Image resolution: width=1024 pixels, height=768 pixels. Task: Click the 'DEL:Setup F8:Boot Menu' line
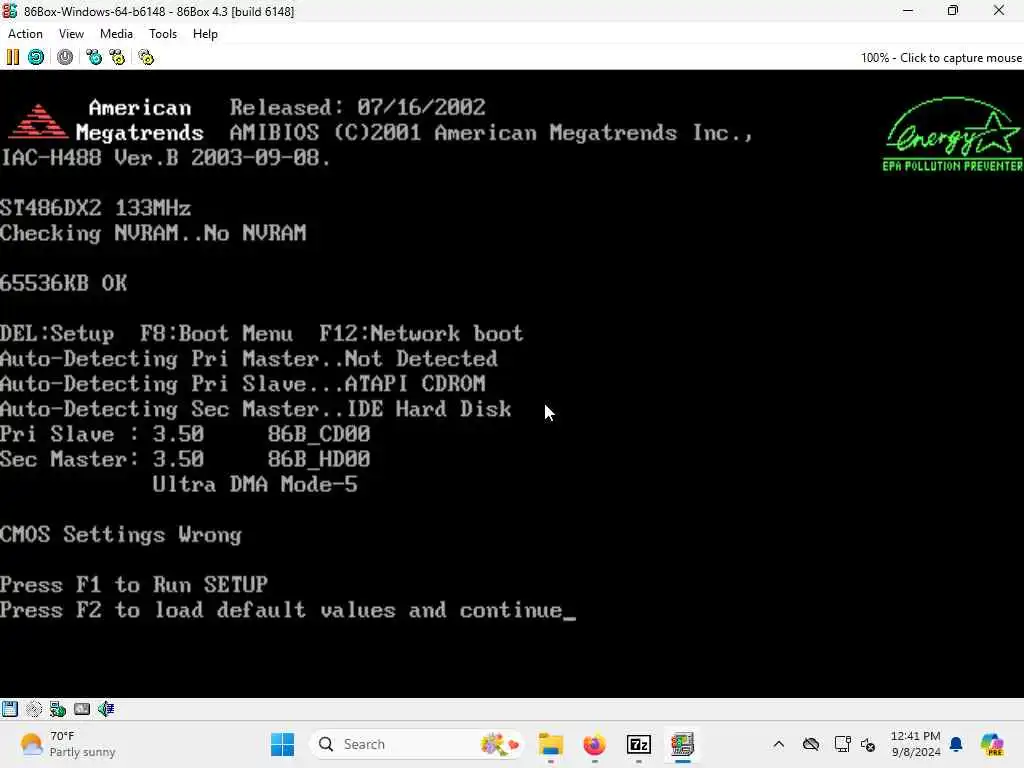(262, 334)
